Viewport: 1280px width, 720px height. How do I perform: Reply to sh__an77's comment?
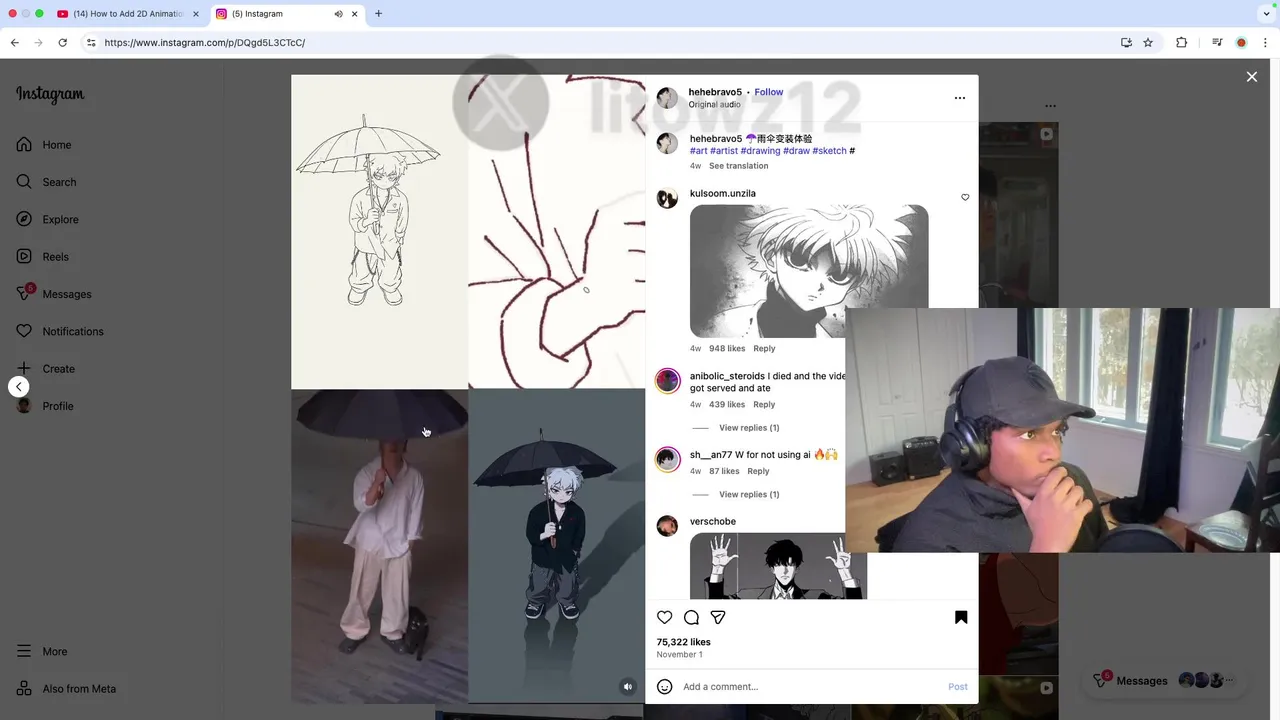(758, 471)
